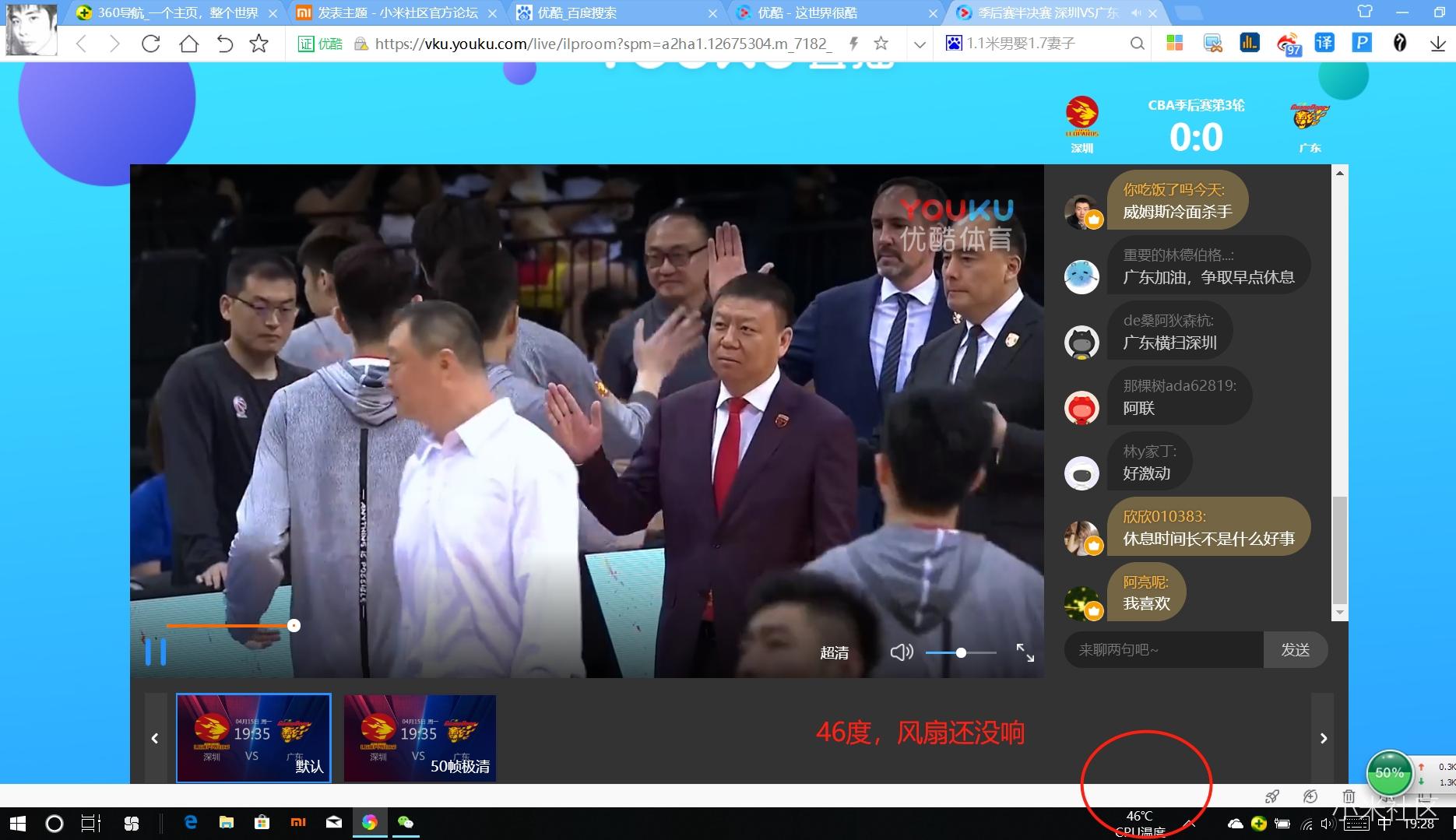Image resolution: width=1456 pixels, height=840 pixels.
Task: Restore the last closed tab with undo arrow
Action: [224, 44]
